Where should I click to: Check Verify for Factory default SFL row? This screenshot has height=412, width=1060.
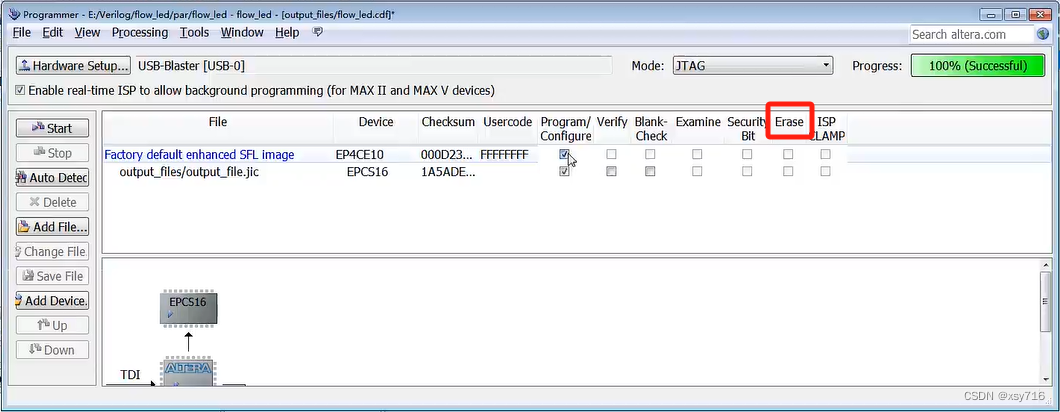coord(611,154)
